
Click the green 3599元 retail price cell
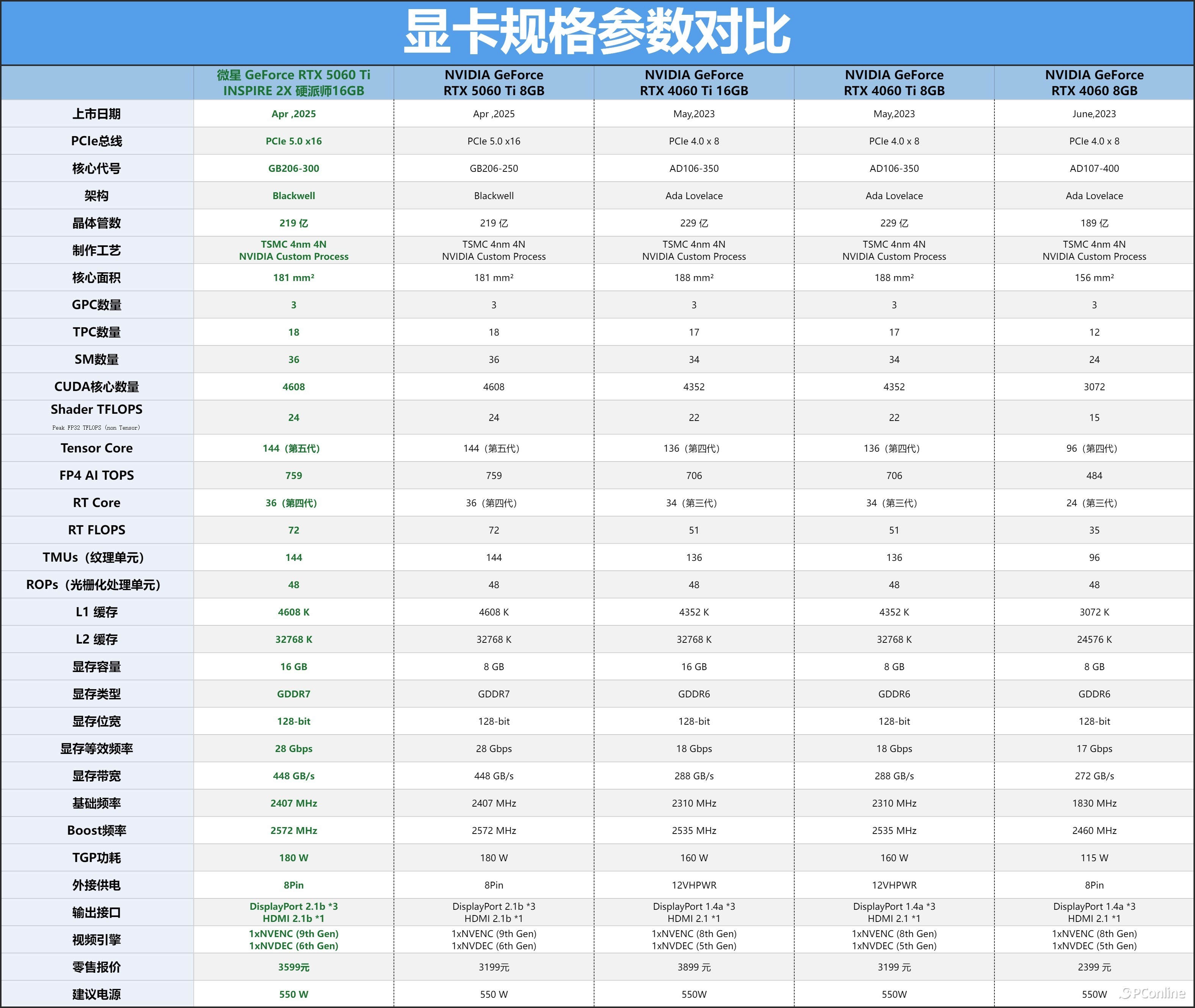pos(293,967)
